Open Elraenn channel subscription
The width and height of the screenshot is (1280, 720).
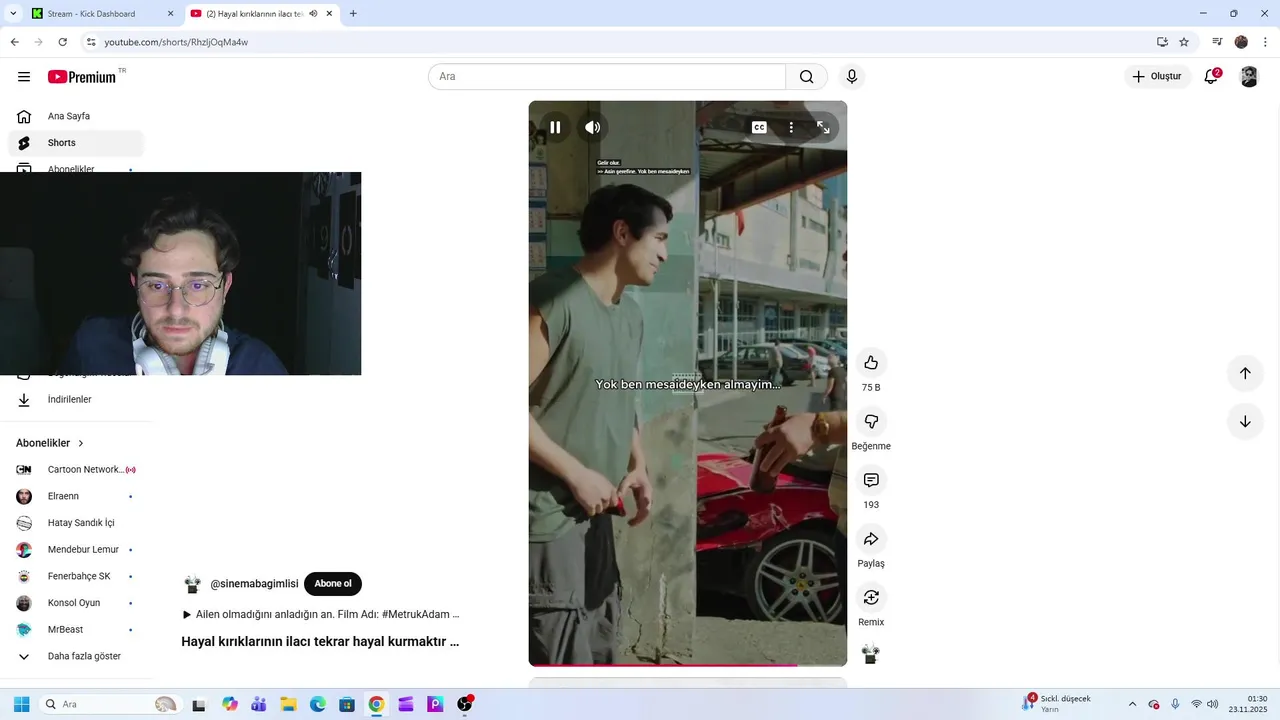(76, 496)
